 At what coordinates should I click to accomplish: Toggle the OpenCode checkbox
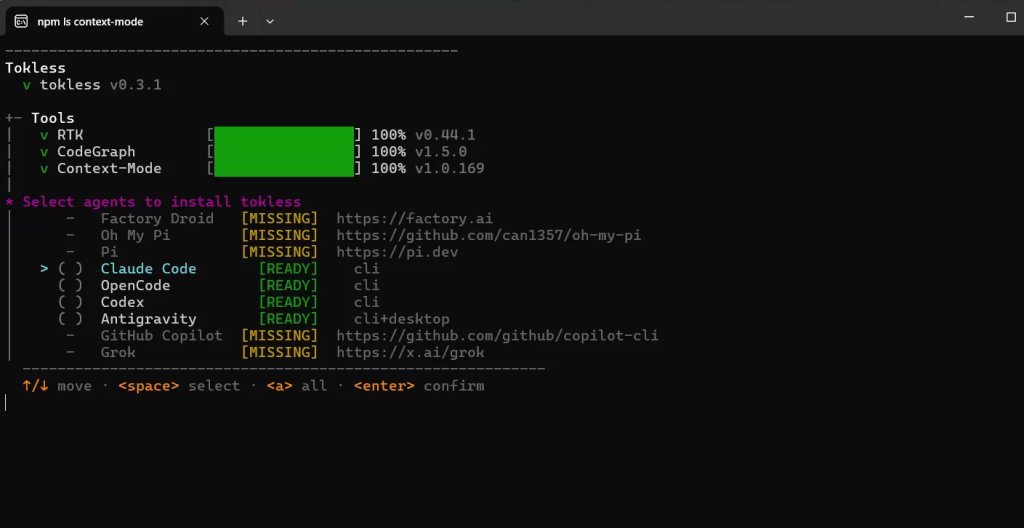[x=71, y=286]
